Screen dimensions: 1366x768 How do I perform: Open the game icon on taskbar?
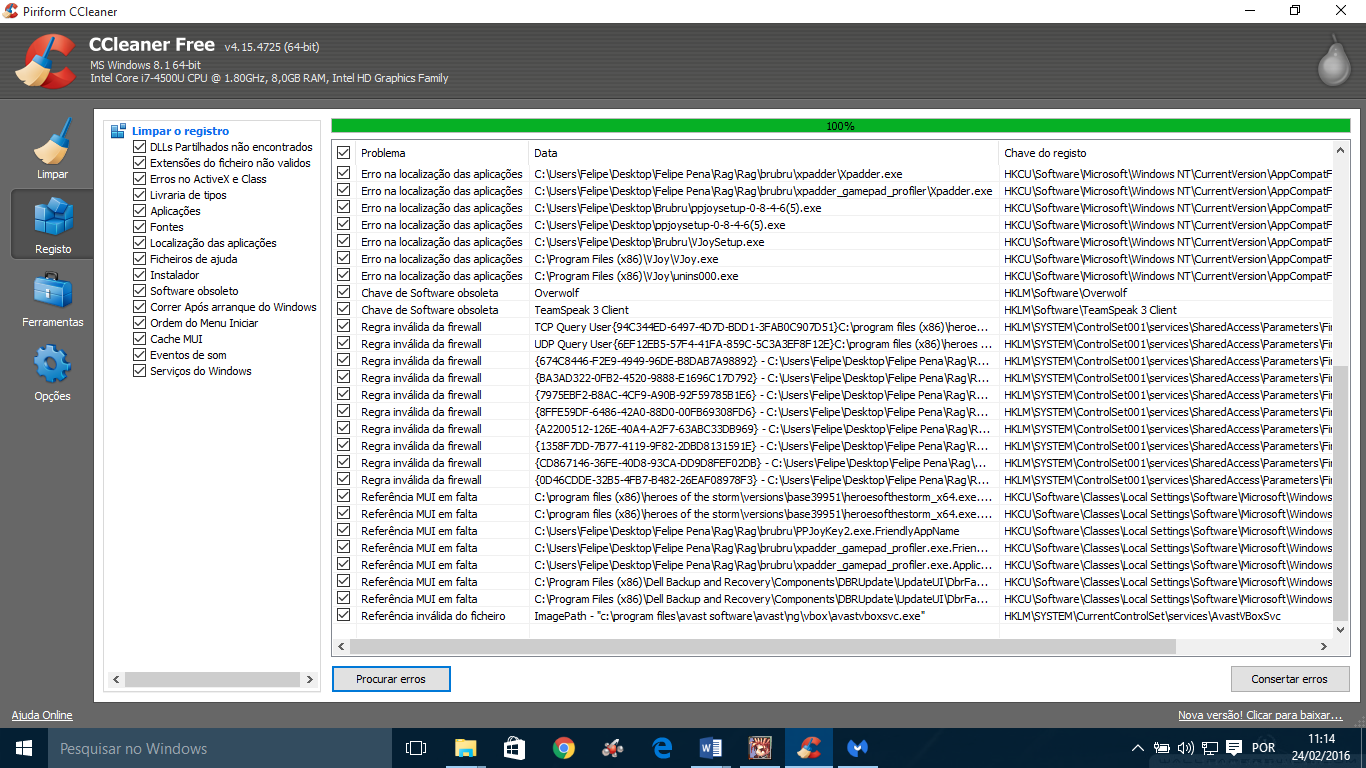[759, 748]
